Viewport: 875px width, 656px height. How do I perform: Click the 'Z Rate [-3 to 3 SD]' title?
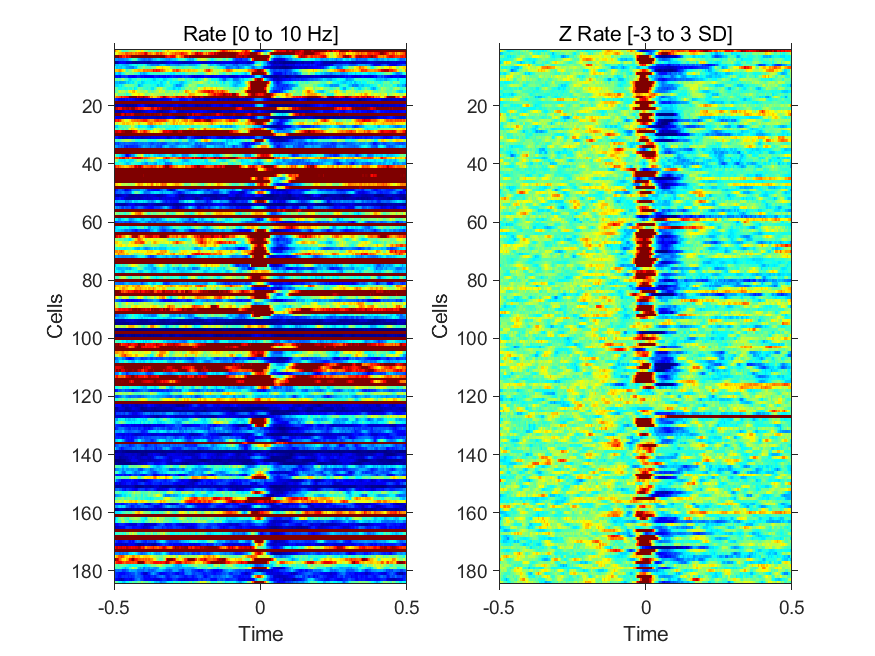645,34
